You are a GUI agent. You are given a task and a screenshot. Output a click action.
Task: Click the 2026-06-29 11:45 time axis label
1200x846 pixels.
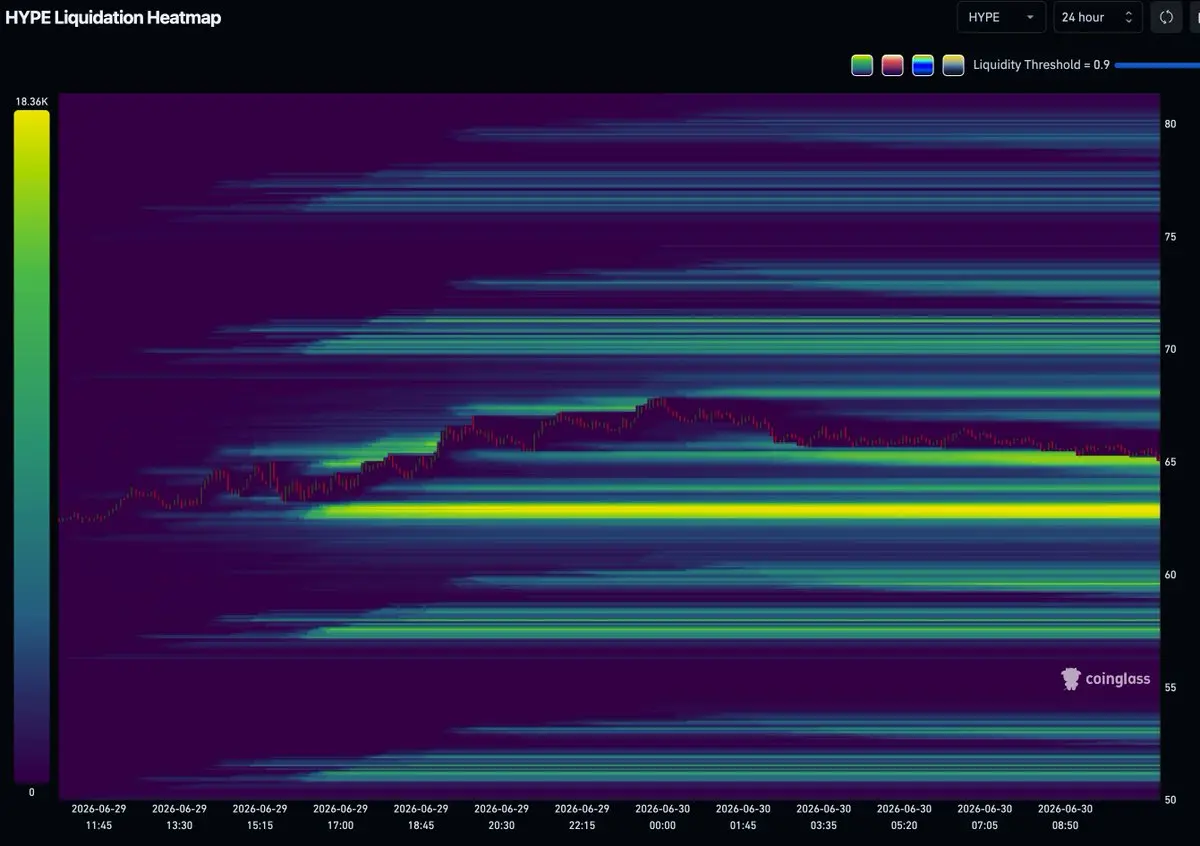[x=99, y=816]
